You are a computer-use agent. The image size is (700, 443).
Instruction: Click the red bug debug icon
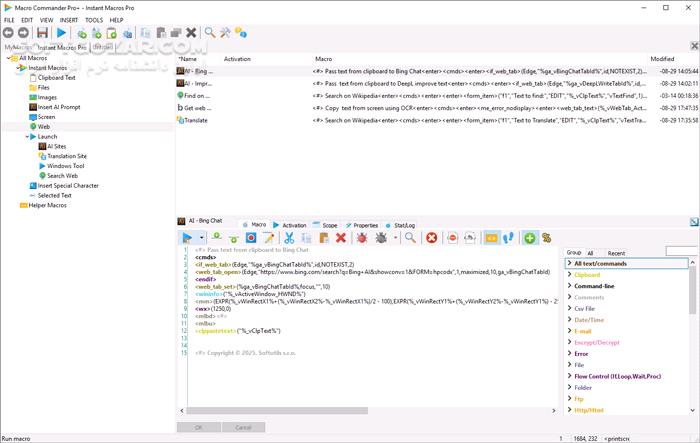point(362,238)
